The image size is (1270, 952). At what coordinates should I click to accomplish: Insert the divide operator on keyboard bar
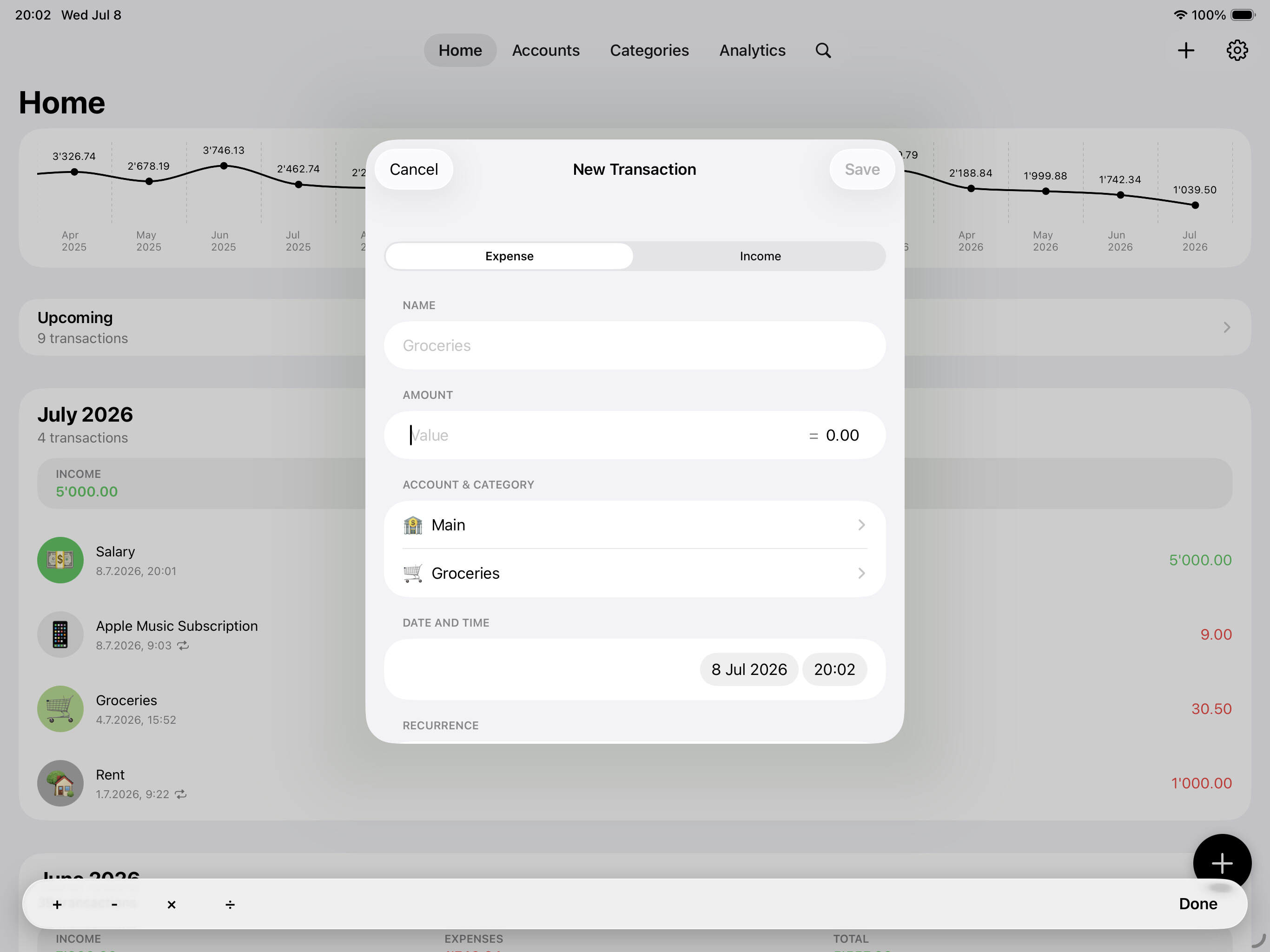[x=230, y=904]
